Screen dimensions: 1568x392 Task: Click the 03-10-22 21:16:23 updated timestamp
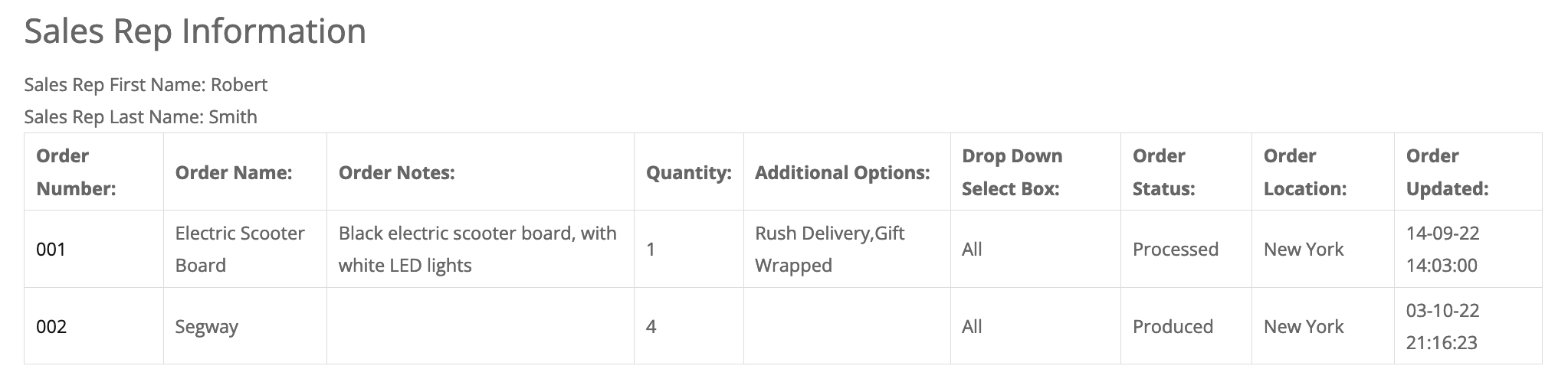[1442, 327]
